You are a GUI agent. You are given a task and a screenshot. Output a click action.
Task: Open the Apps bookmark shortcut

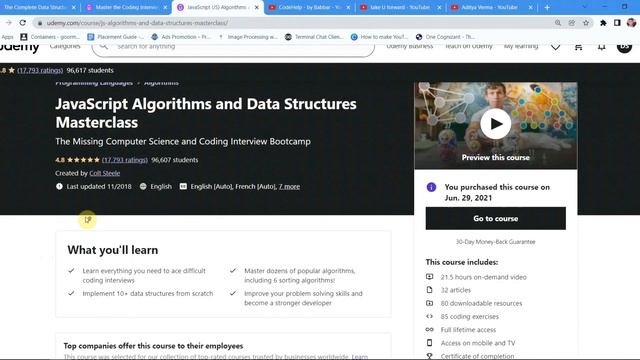point(7,37)
